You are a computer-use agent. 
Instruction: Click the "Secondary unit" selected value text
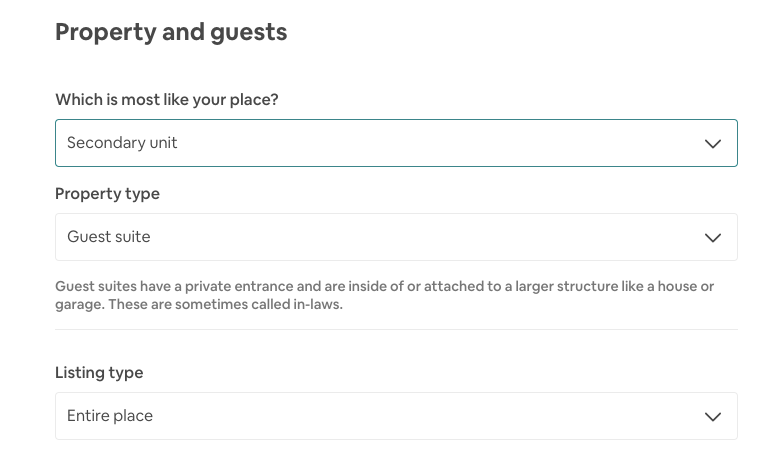[122, 143]
